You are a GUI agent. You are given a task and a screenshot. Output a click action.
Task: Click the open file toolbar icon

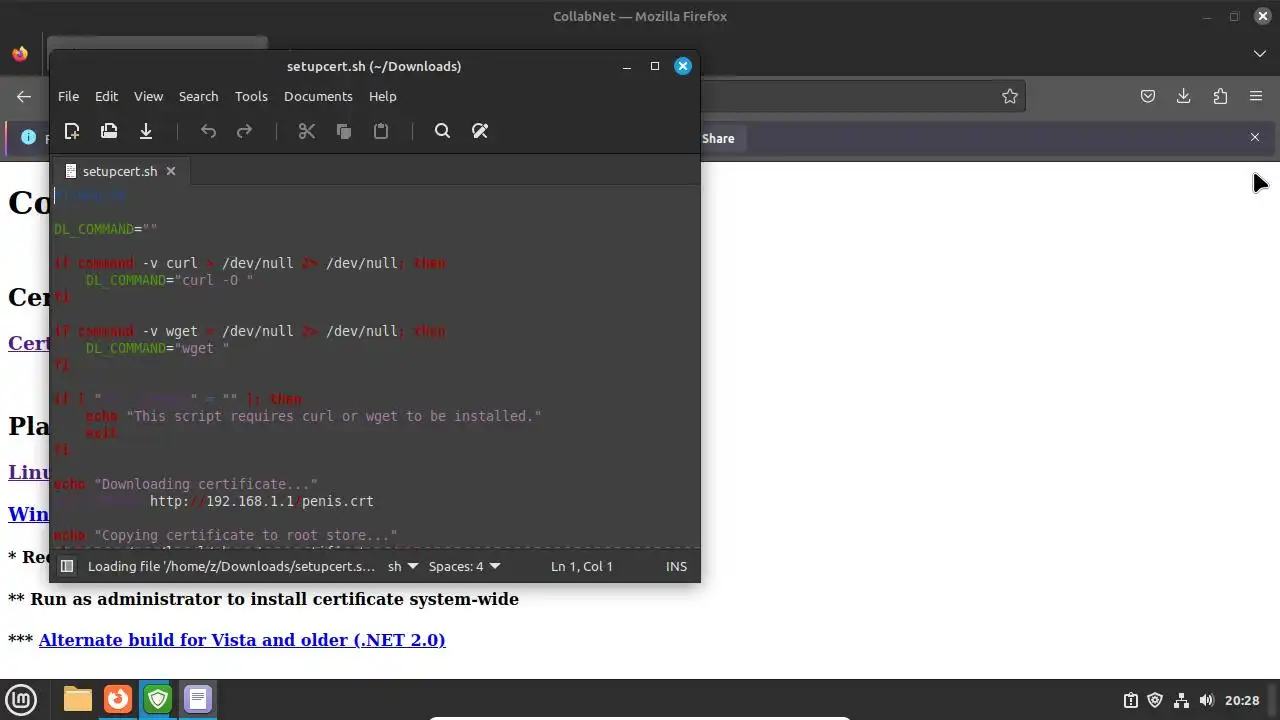(109, 131)
